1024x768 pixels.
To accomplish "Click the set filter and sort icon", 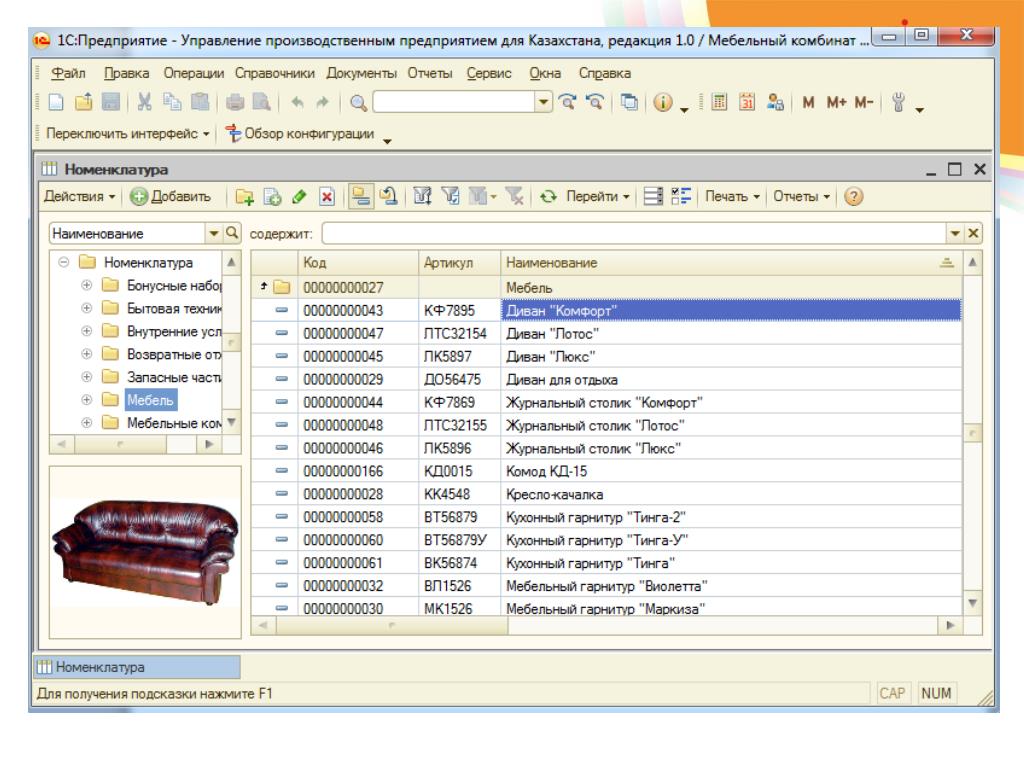I will coord(423,196).
